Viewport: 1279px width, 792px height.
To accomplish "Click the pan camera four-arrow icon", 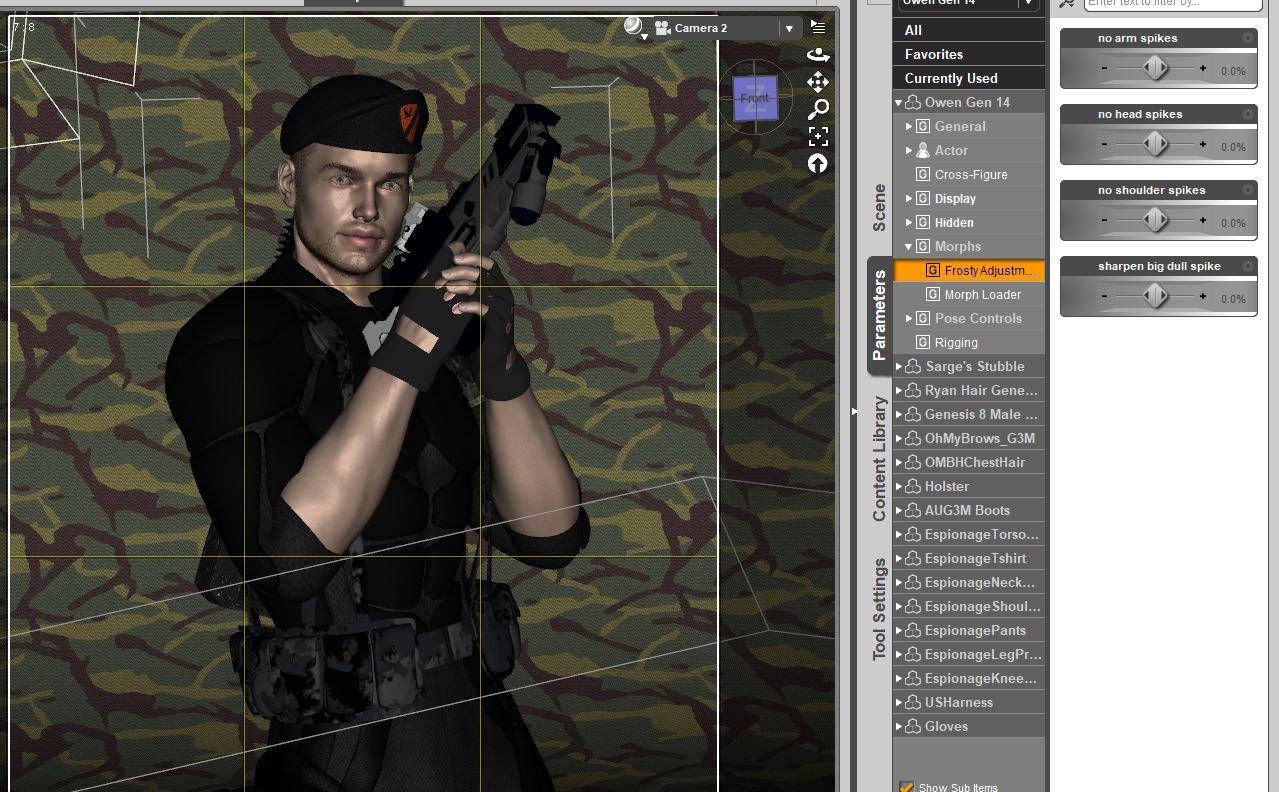I will pyautogui.click(x=818, y=82).
